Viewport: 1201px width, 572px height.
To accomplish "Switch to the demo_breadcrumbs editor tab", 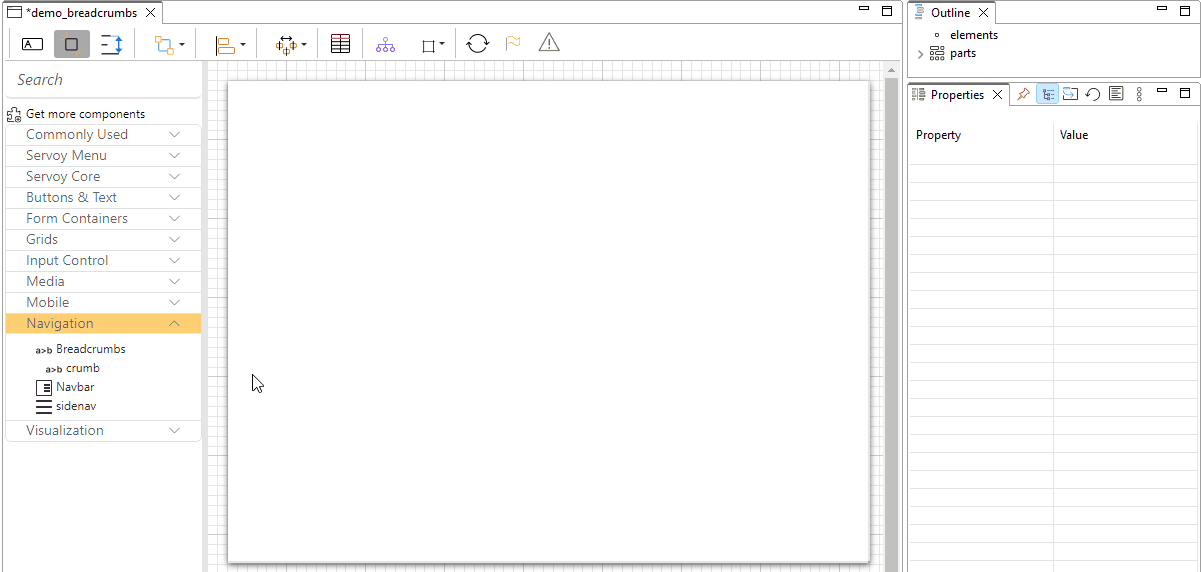I will point(81,13).
